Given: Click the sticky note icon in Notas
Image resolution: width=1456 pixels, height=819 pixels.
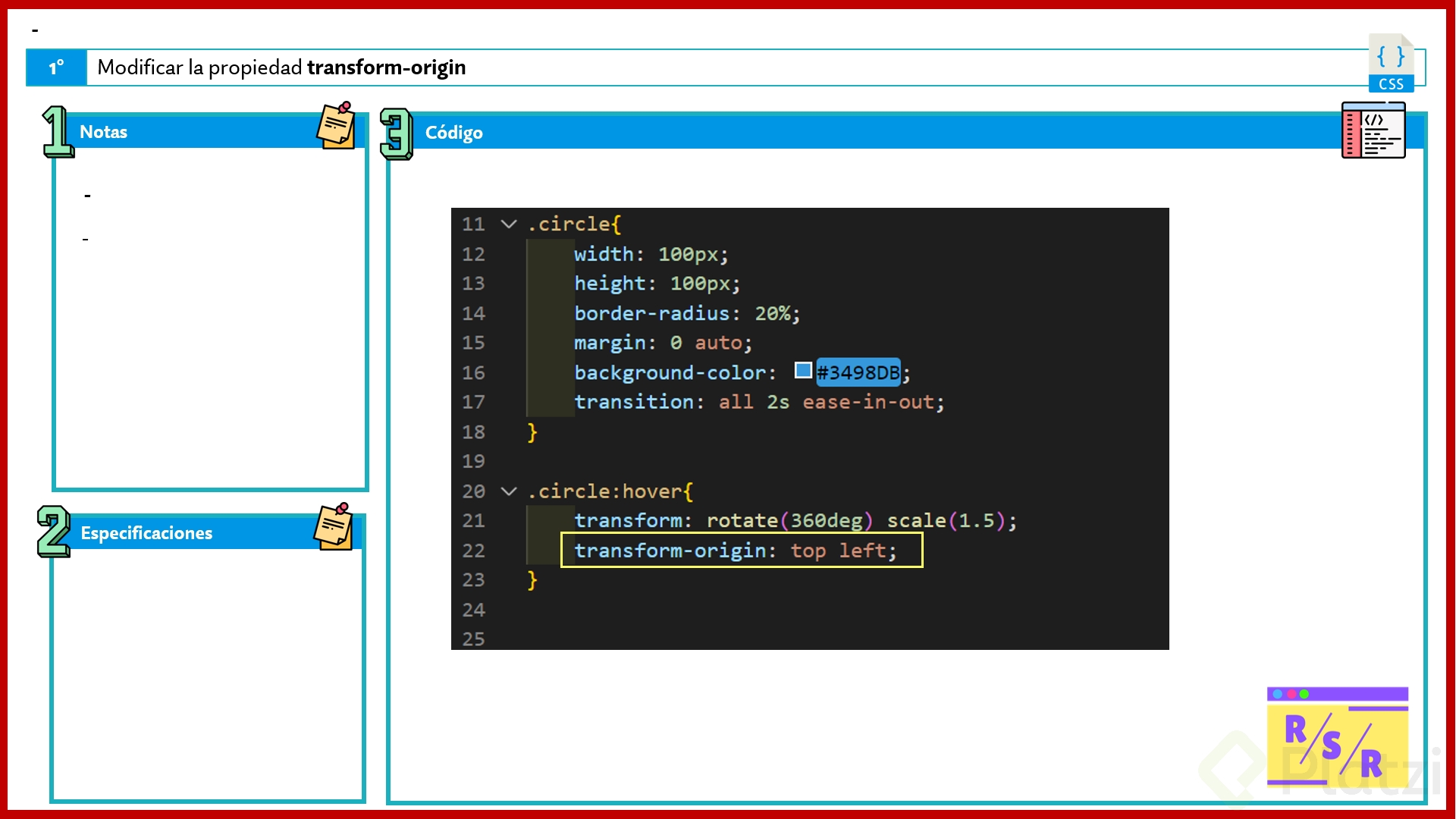Looking at the screenshot, I should (x=336, y=126).
